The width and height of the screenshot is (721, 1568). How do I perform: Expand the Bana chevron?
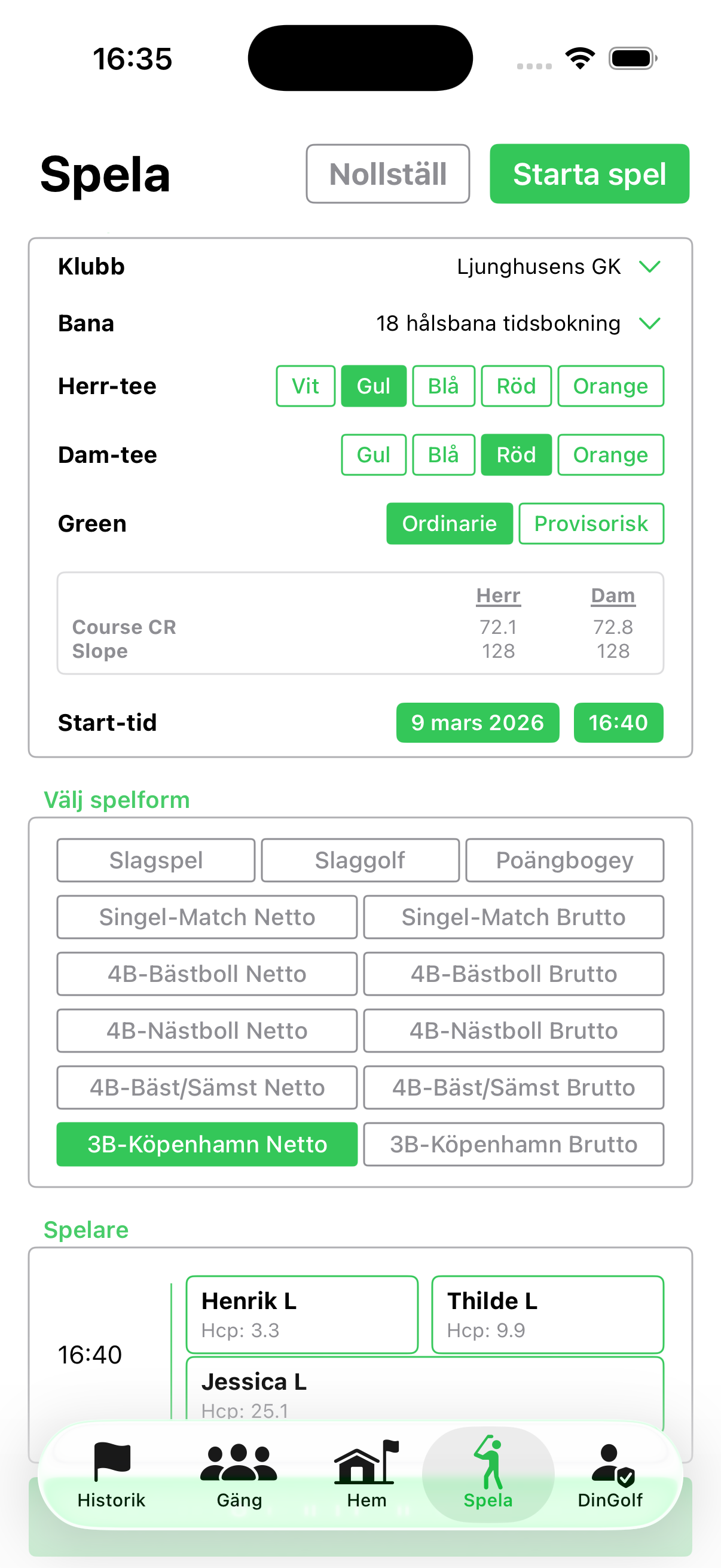(650, 323)
